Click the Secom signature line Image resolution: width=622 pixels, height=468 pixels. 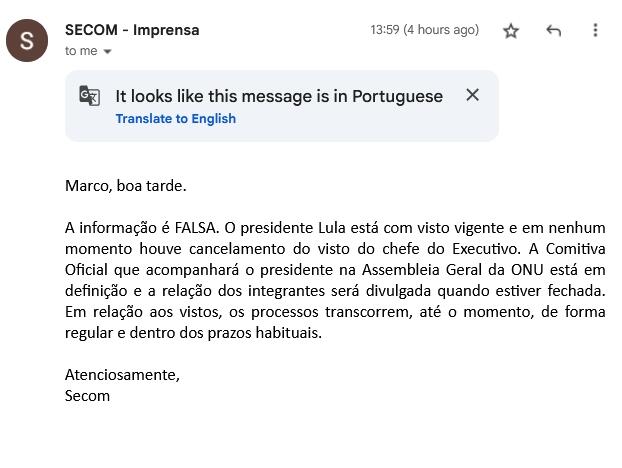(87, 396)
